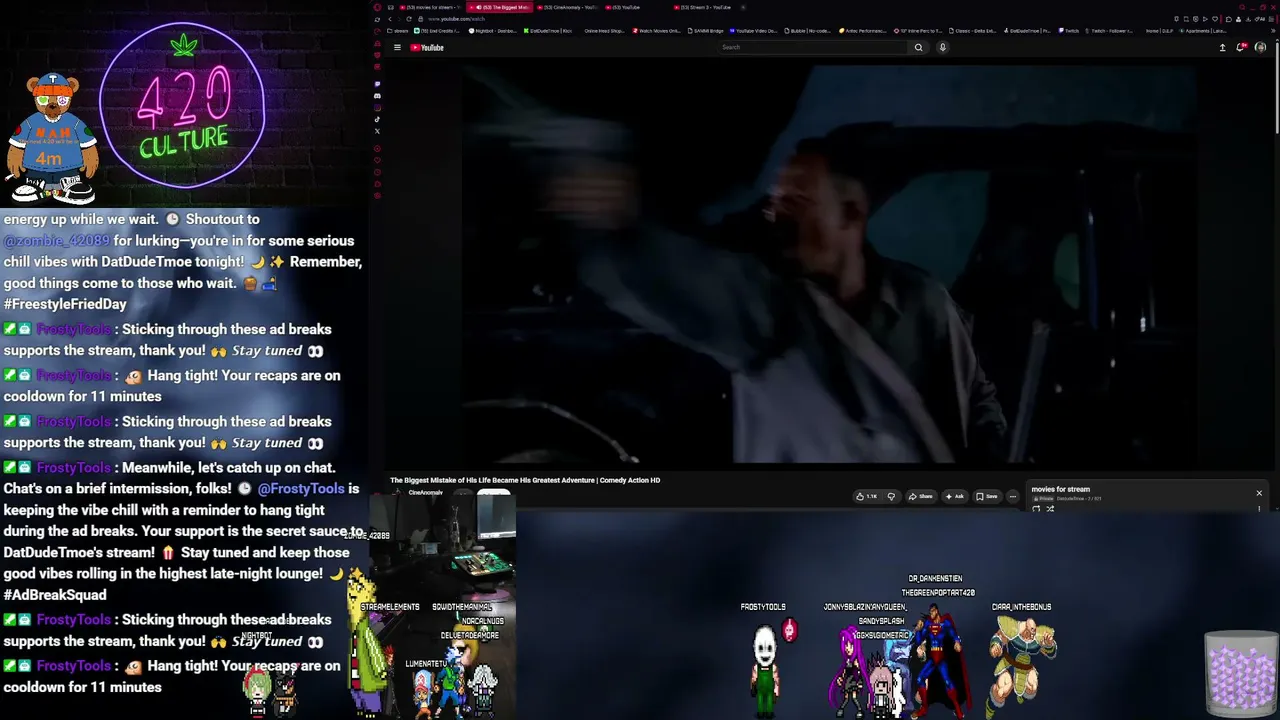The image size is (1280, 720).
Task: Shuffle the movies for stream playlist
Action: point(1050,509)
